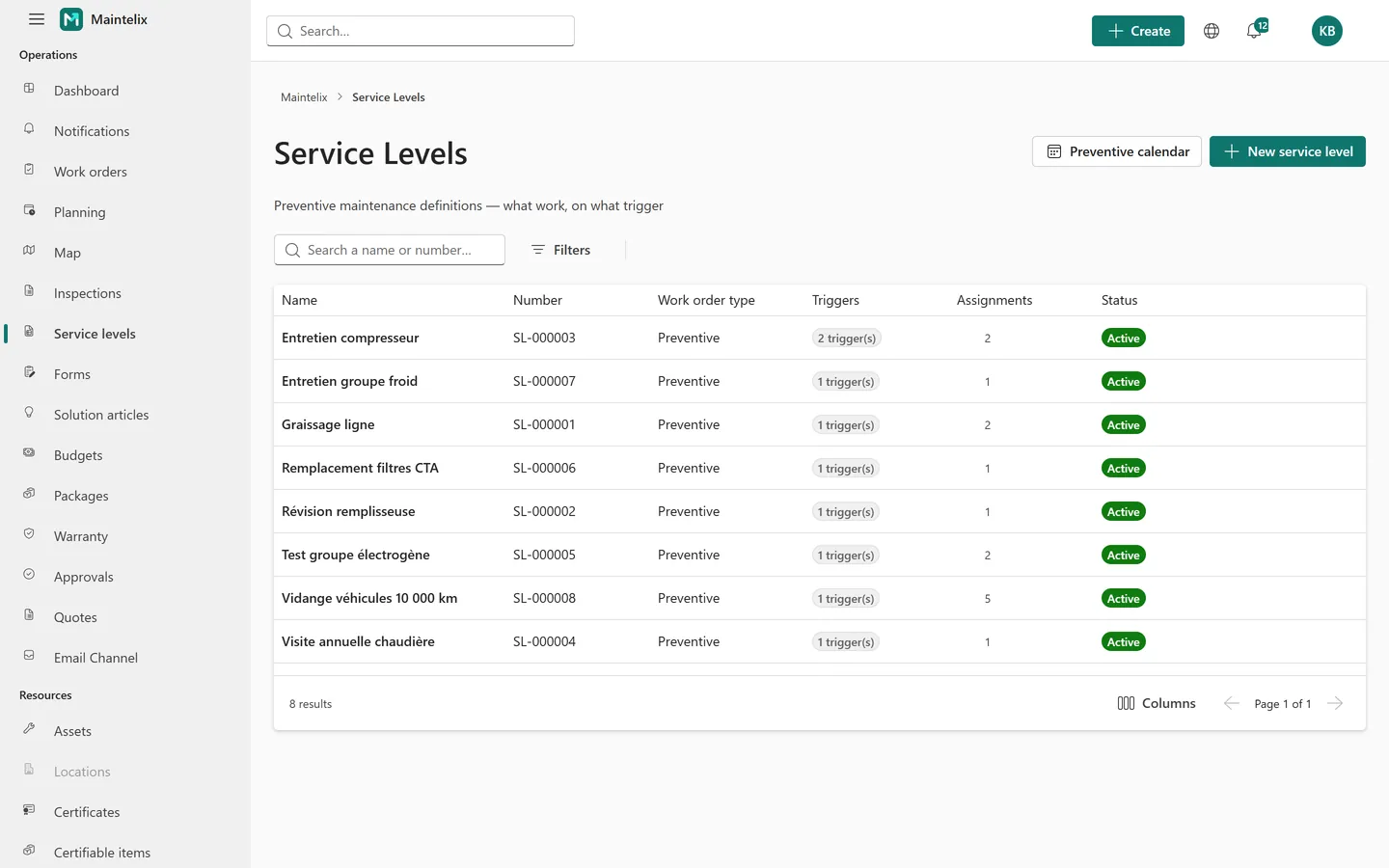The image size is (1389, 868).
Task: Sort by the Assignments column header
Action: click(x=994, y=300)
